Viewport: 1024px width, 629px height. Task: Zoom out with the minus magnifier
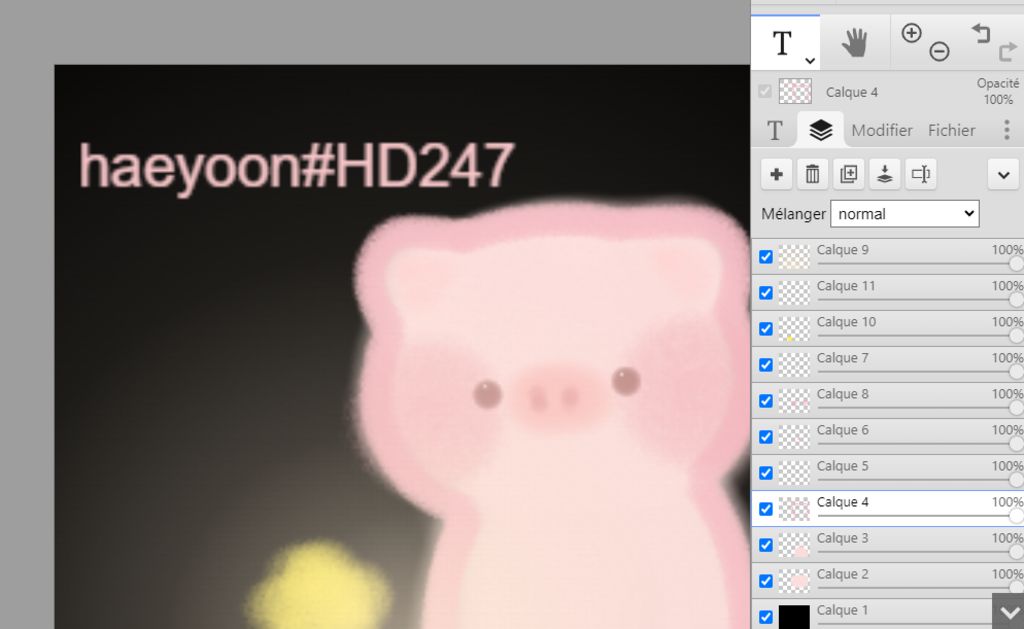click(939, 51)
